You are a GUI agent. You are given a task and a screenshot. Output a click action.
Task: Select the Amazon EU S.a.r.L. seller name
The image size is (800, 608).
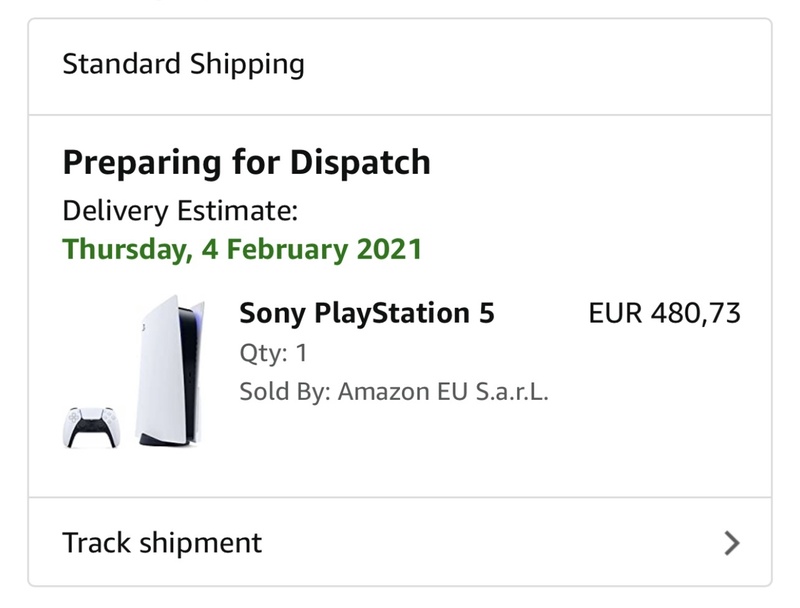pos(443,391)
